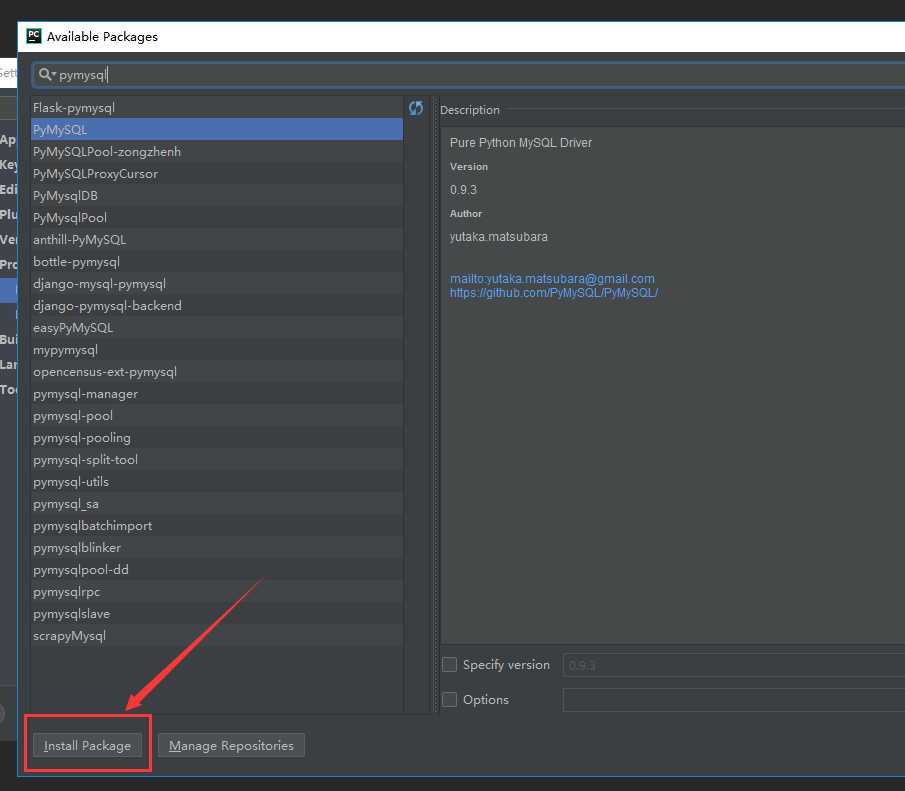The image size is (905, 791).
Task: Select opencensus-ext-pymysql package
Action: (217, 371)
